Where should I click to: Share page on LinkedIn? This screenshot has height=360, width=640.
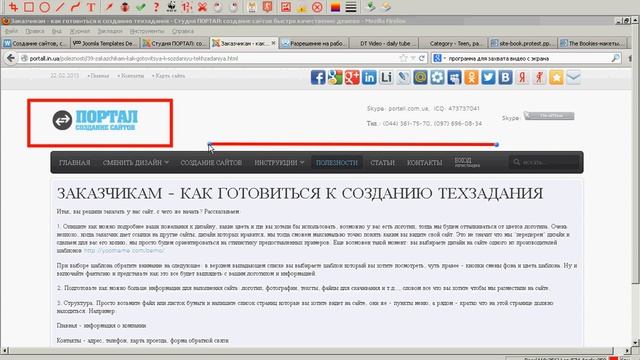click(369, 77)
